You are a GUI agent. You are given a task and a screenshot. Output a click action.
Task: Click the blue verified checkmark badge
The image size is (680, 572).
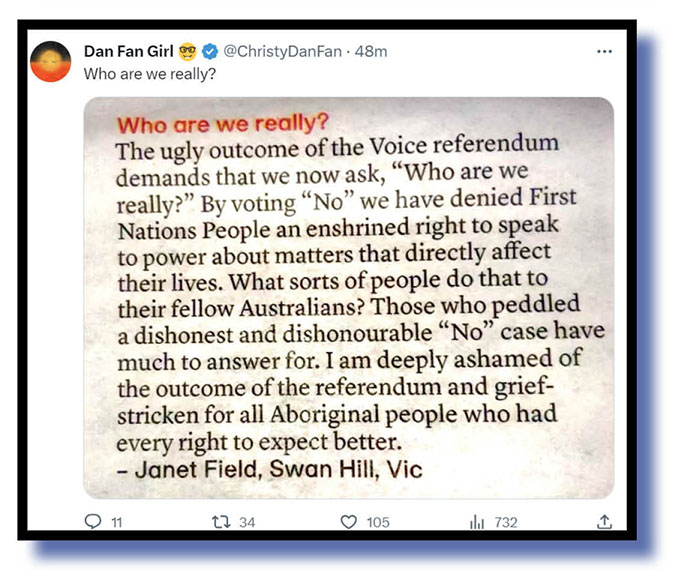pyautogui.click(x=210, y=51)
